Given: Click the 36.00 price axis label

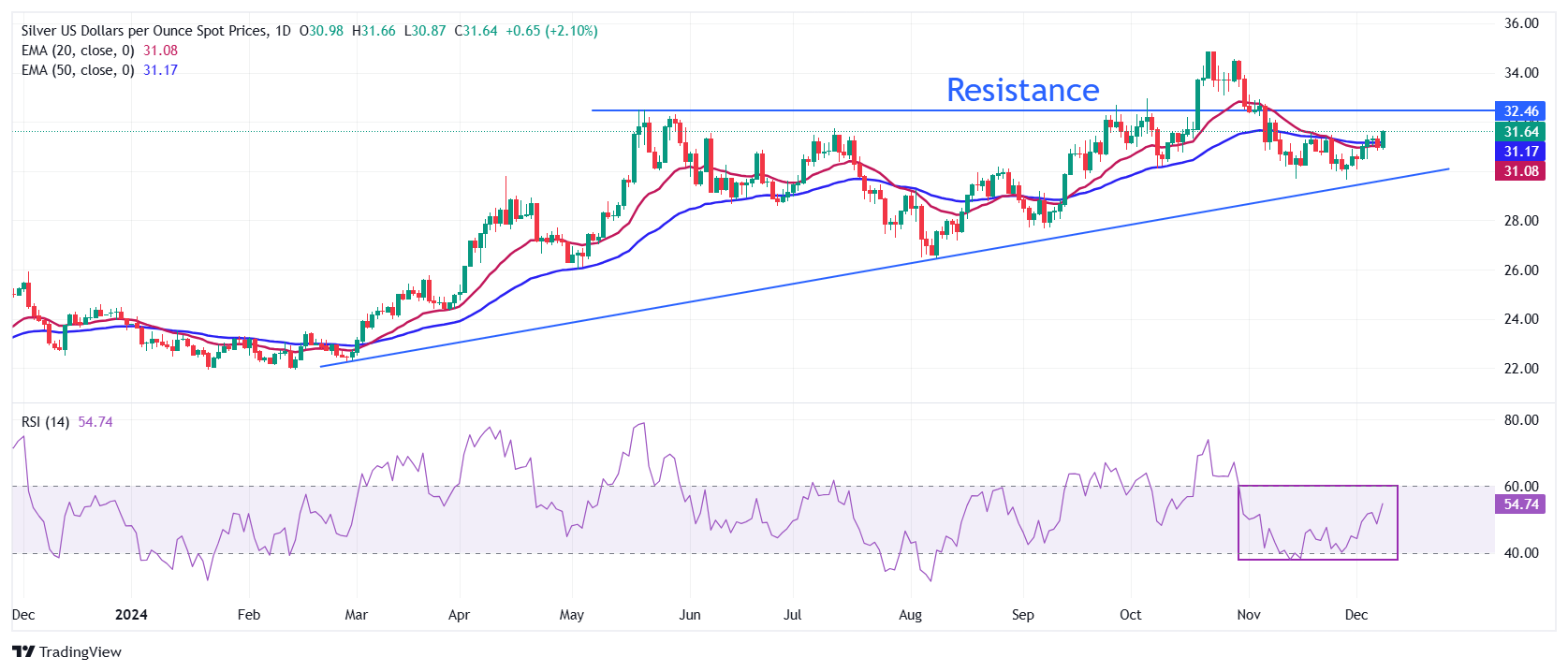Looking at the screenshot, I should click(1521, 23).
